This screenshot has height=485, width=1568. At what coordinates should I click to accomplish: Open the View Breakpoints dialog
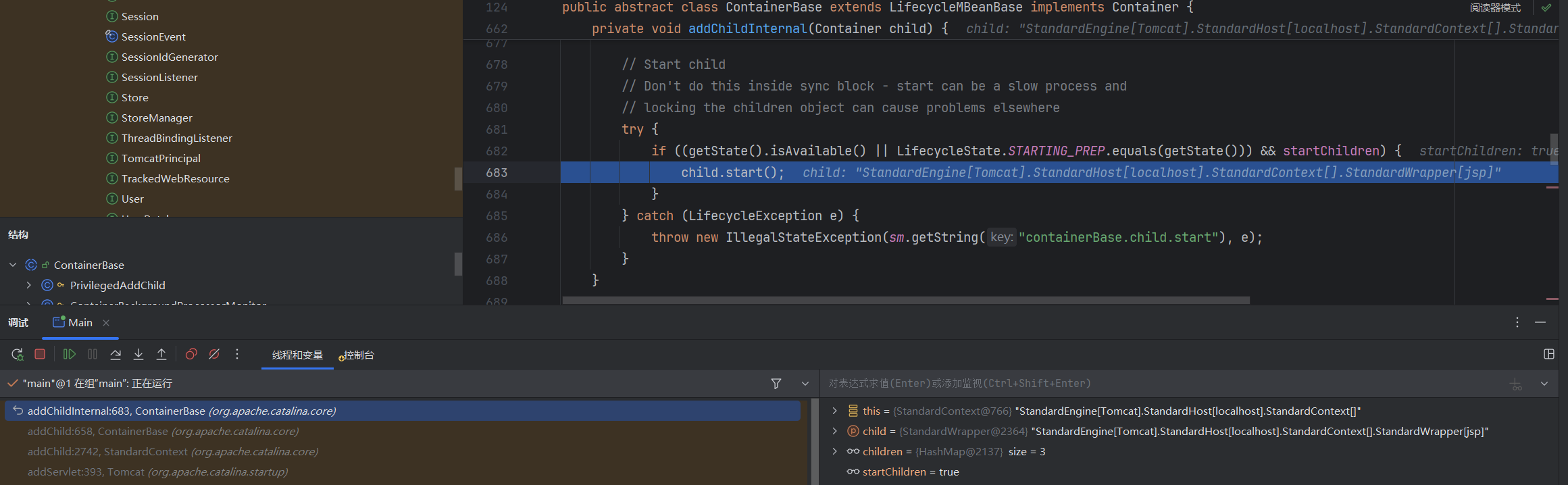tap(191, 355)
